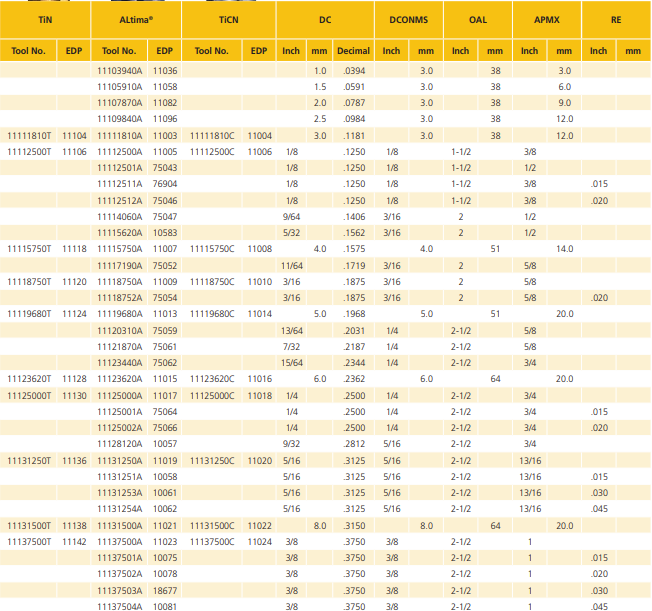652x611 pixels.
Task: Select tool number 11137504A in last row
Action: pos(120,606)
